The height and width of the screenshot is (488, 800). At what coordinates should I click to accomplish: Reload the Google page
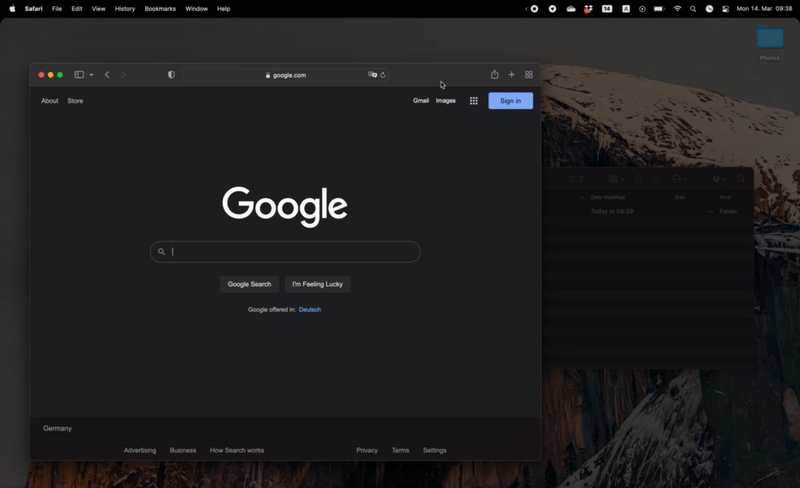coord(383,75)
